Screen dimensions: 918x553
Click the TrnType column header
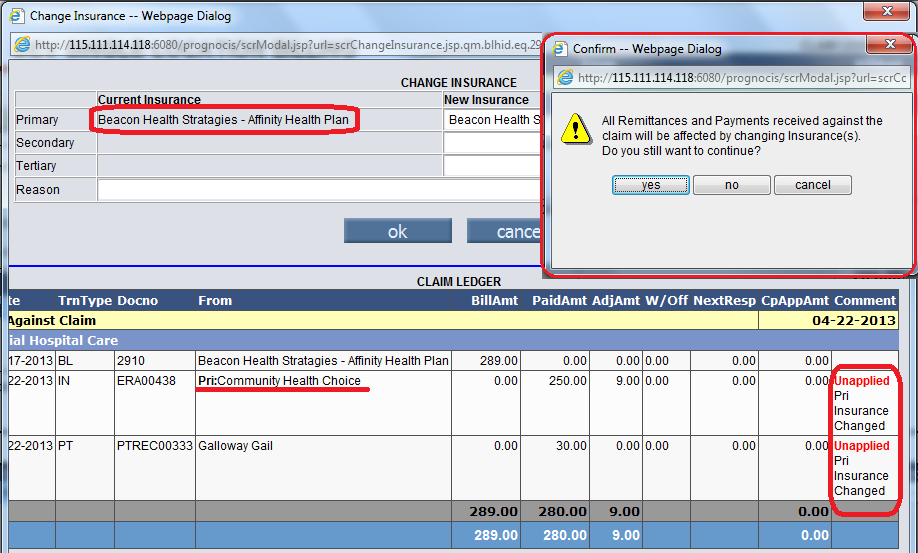pos(85,301)
